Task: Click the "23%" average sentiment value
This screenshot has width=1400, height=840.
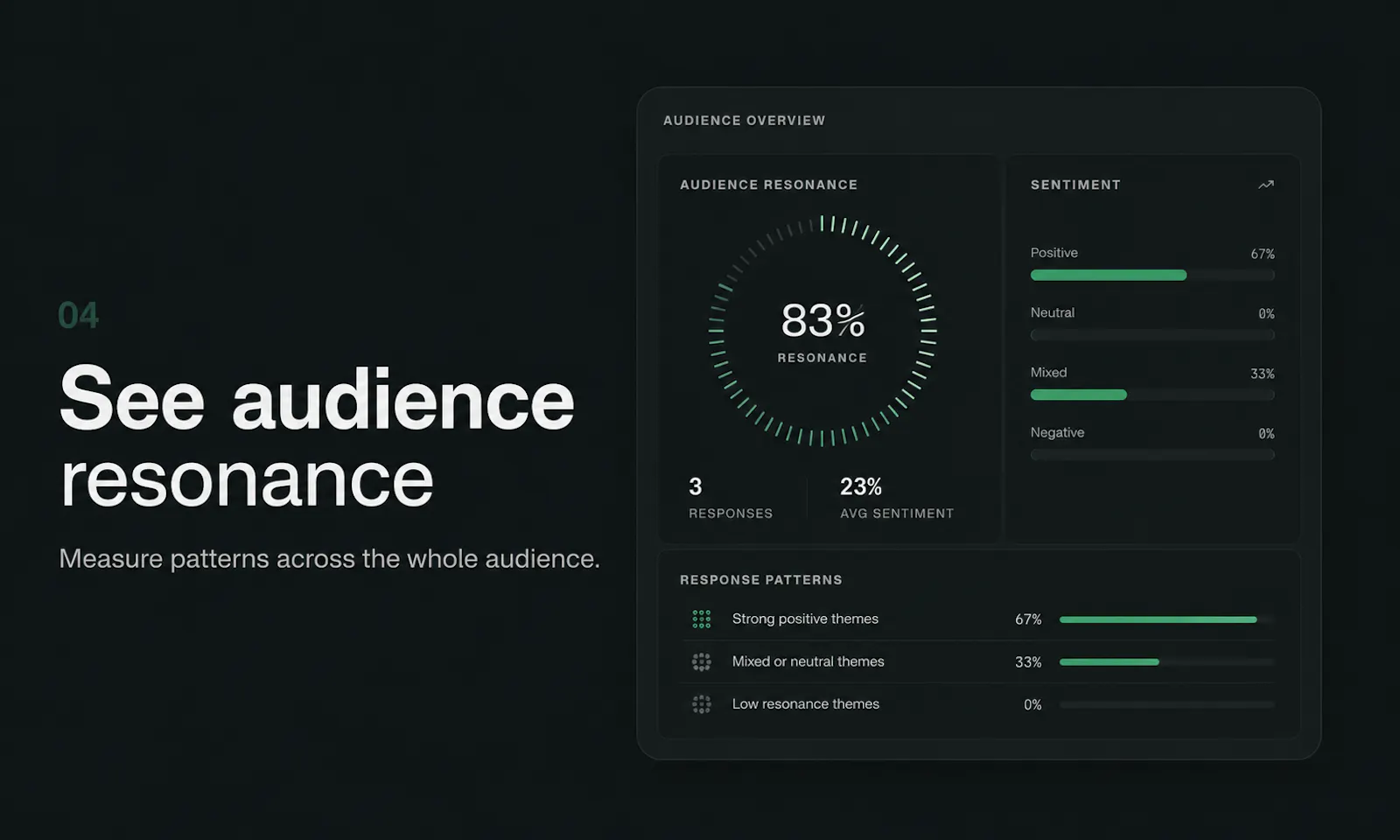Action: click(x=861, y=486)
